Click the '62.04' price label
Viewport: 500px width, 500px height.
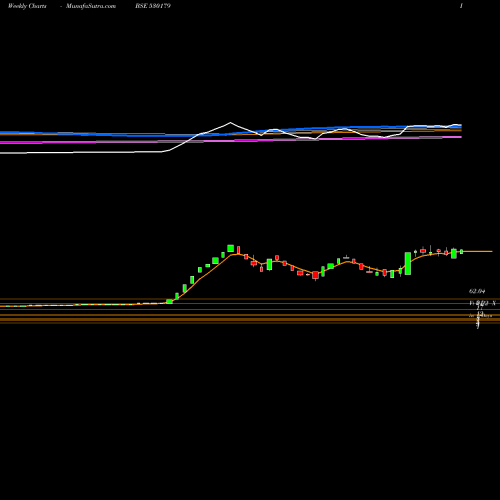[477, 291]
